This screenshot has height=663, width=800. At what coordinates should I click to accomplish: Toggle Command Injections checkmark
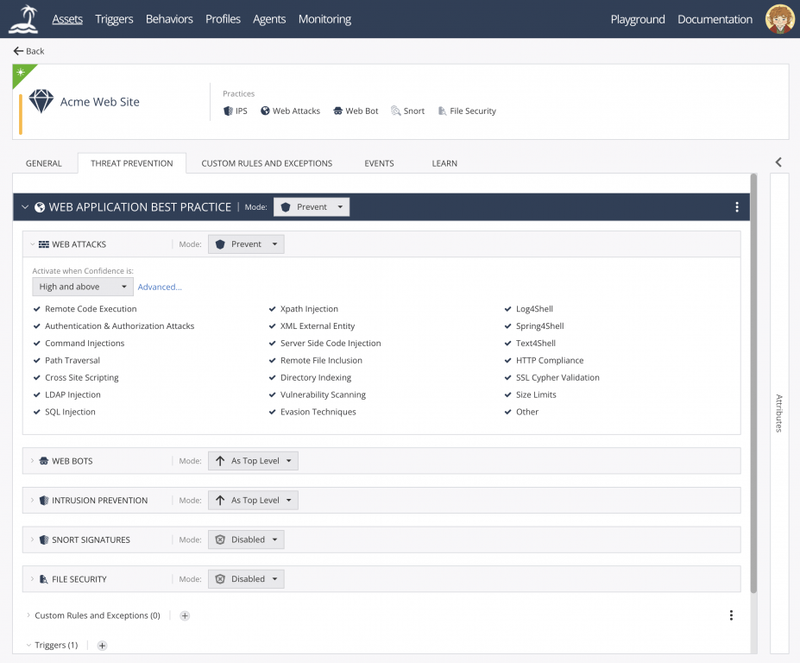tap(37, 343)
